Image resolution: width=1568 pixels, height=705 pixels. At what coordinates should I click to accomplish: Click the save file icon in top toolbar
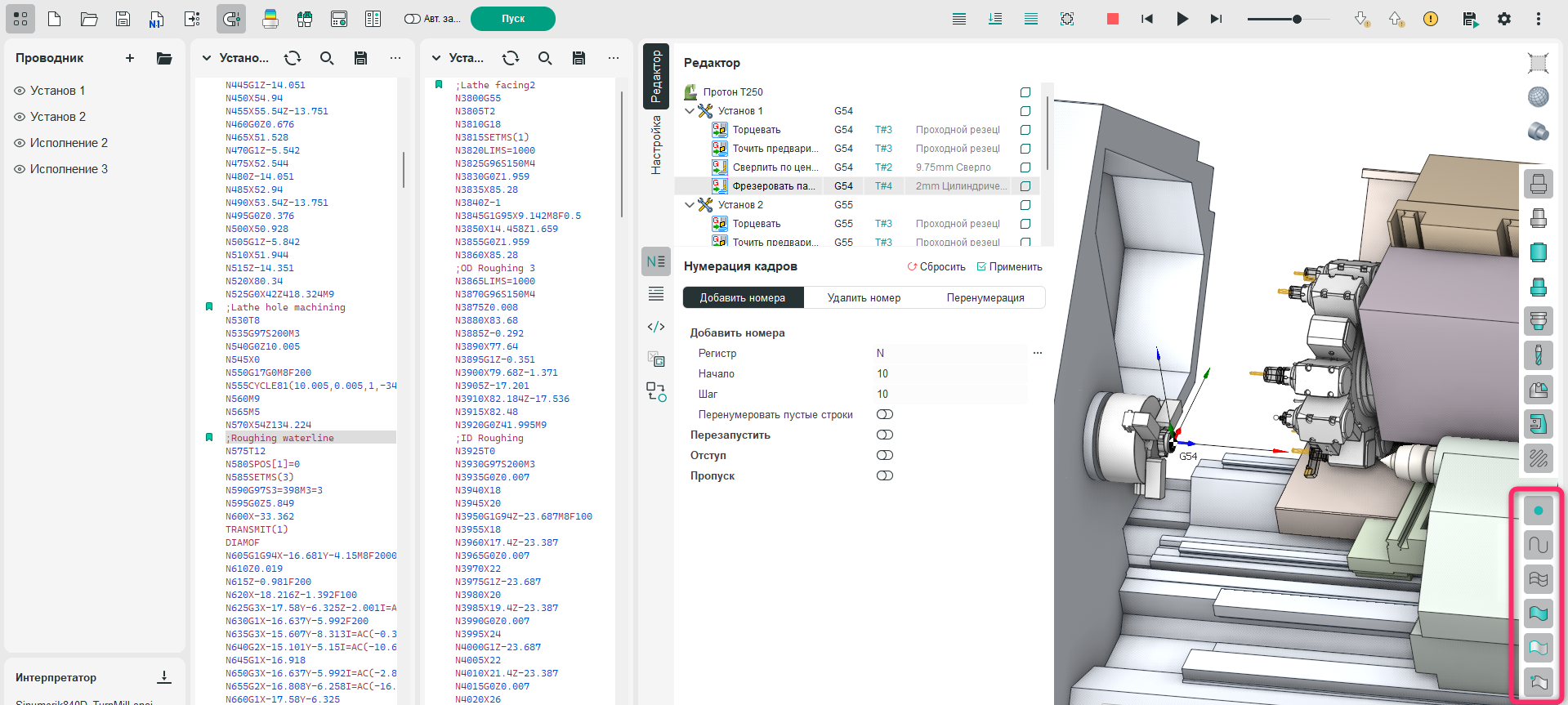click(x=123, y=19)
